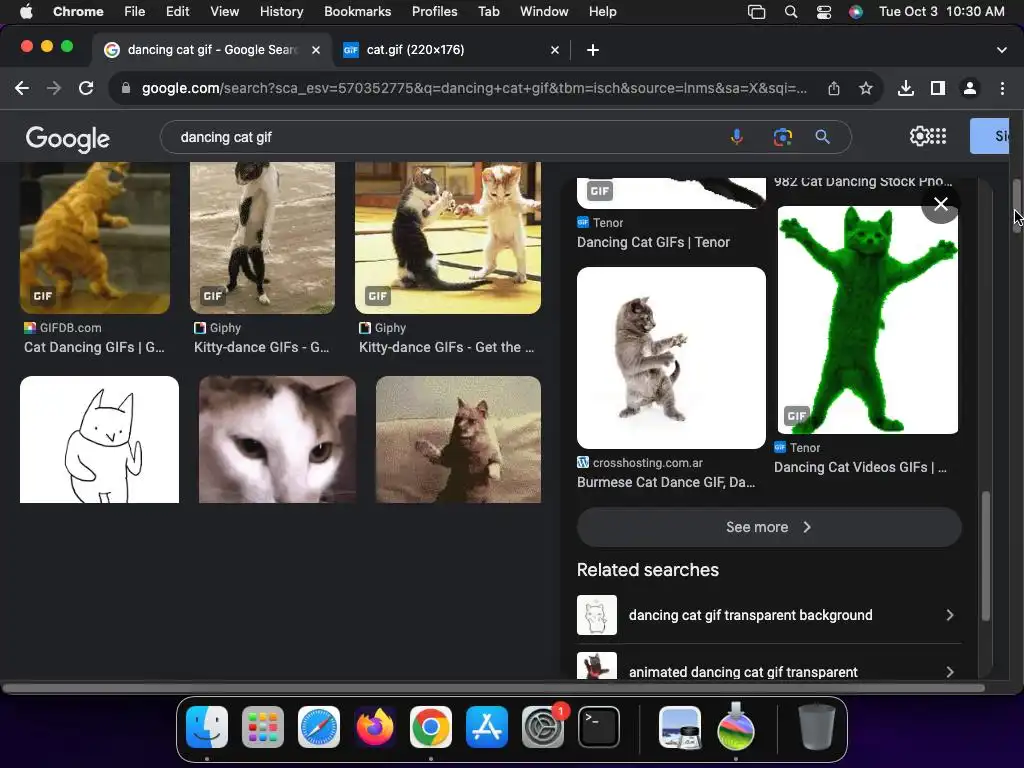Viewport: 1024px width, 768px height.
Task: Start voice search with microphone icon
Action: pos(737,137)
